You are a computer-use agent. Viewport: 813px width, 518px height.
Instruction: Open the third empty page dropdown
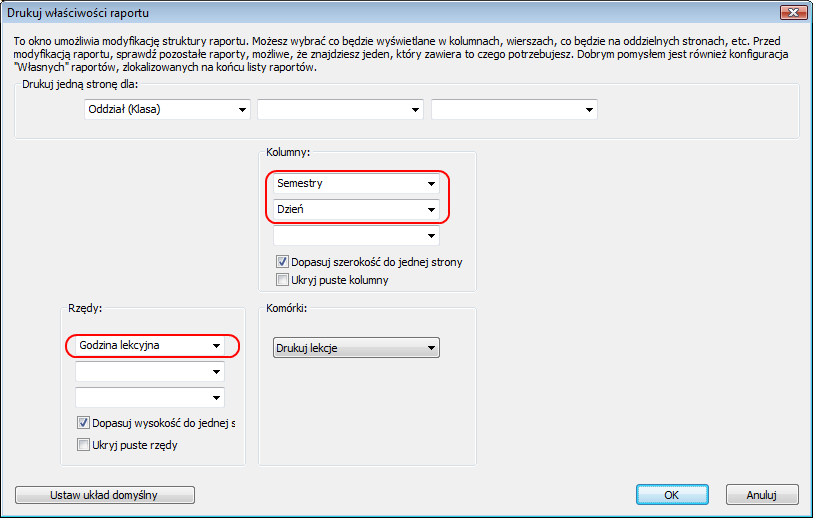point(514,109)
